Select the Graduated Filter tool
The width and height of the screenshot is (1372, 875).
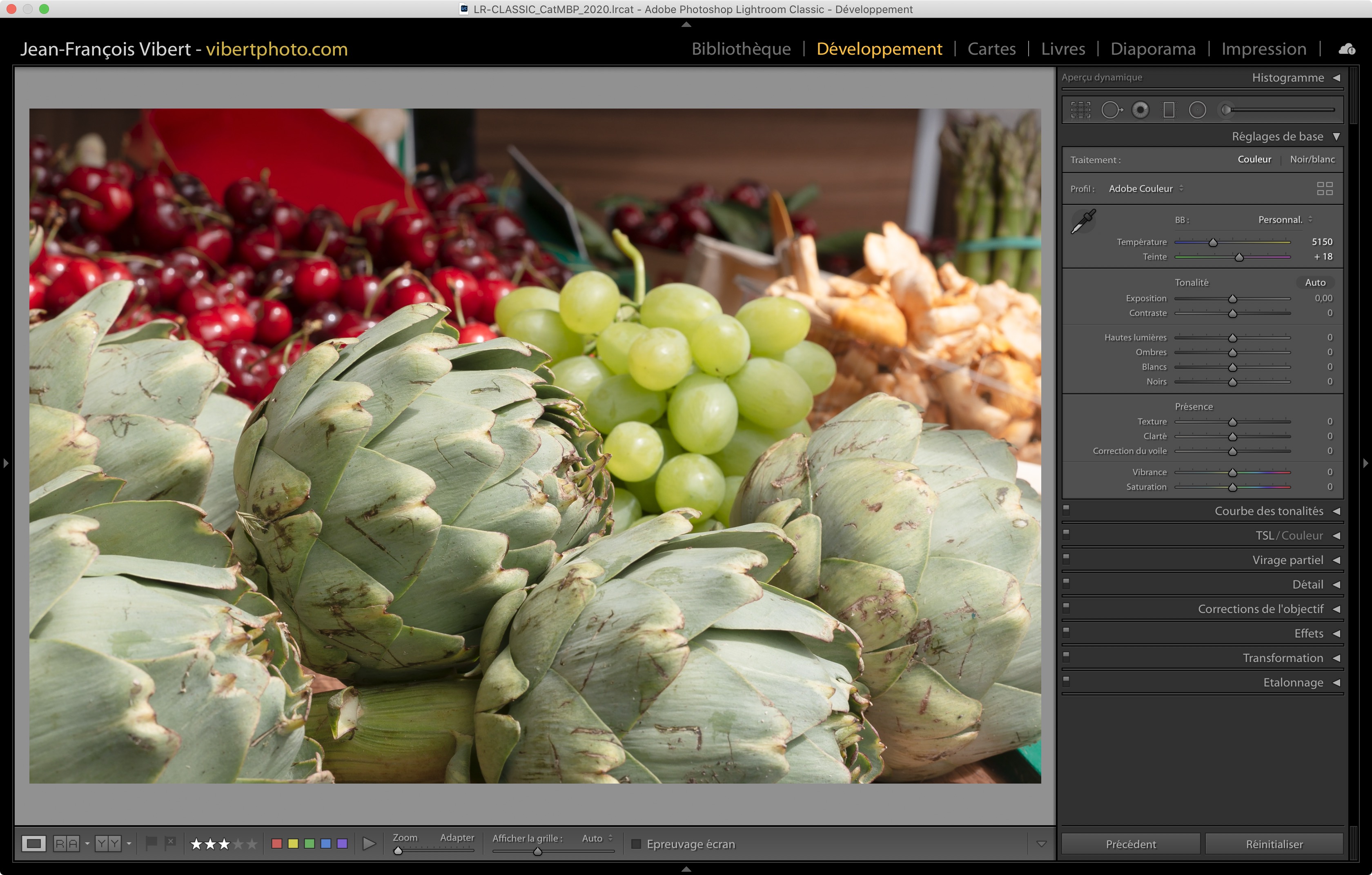coord(1169,110)
